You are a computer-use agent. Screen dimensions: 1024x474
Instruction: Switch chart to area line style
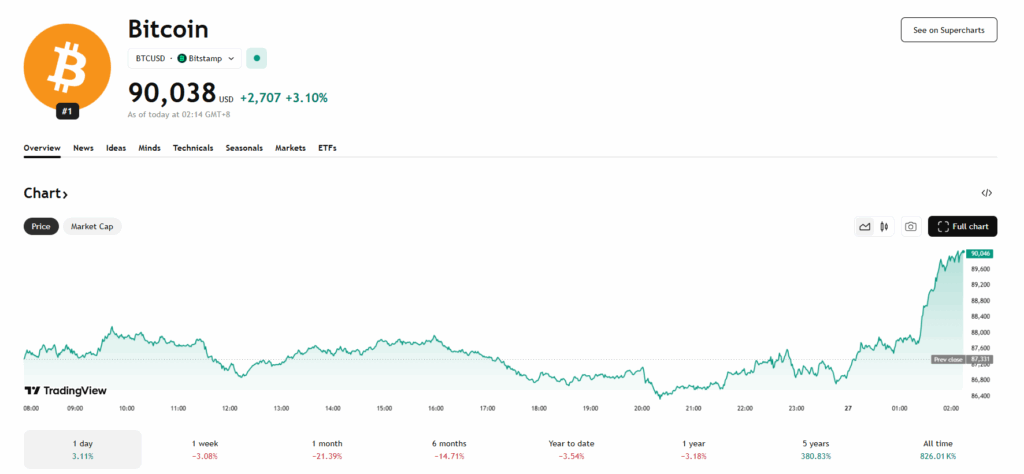[864, 227]
